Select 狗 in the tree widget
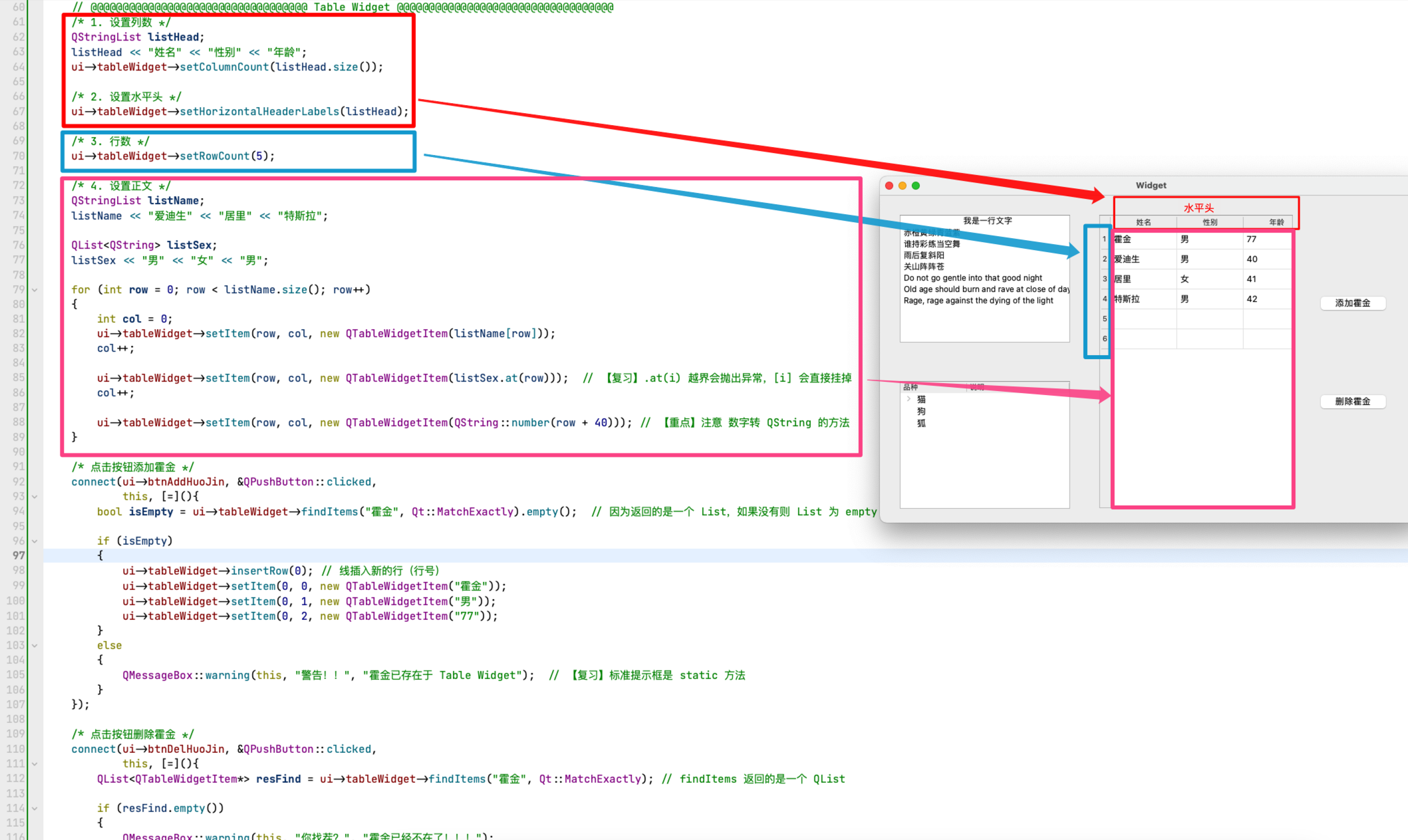Screen dimensions: 1408x840 point(921,411)
